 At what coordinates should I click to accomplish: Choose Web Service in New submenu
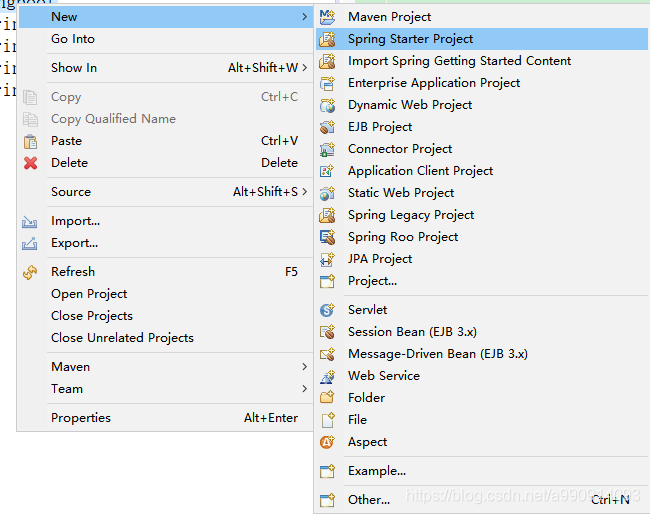pos(482,376)
